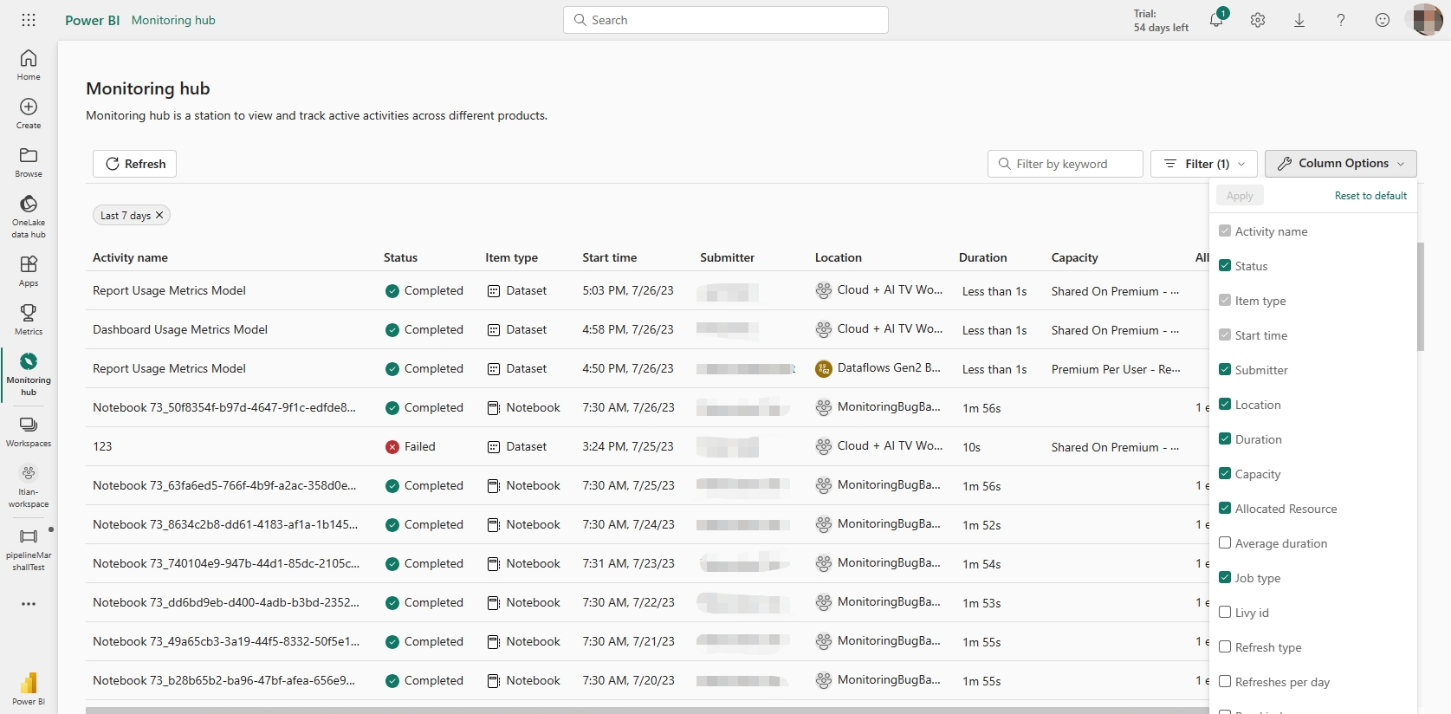The width and height of the screenshot is (1451, 714).
Task: Sort by Status column header
Action: [401, 258]
